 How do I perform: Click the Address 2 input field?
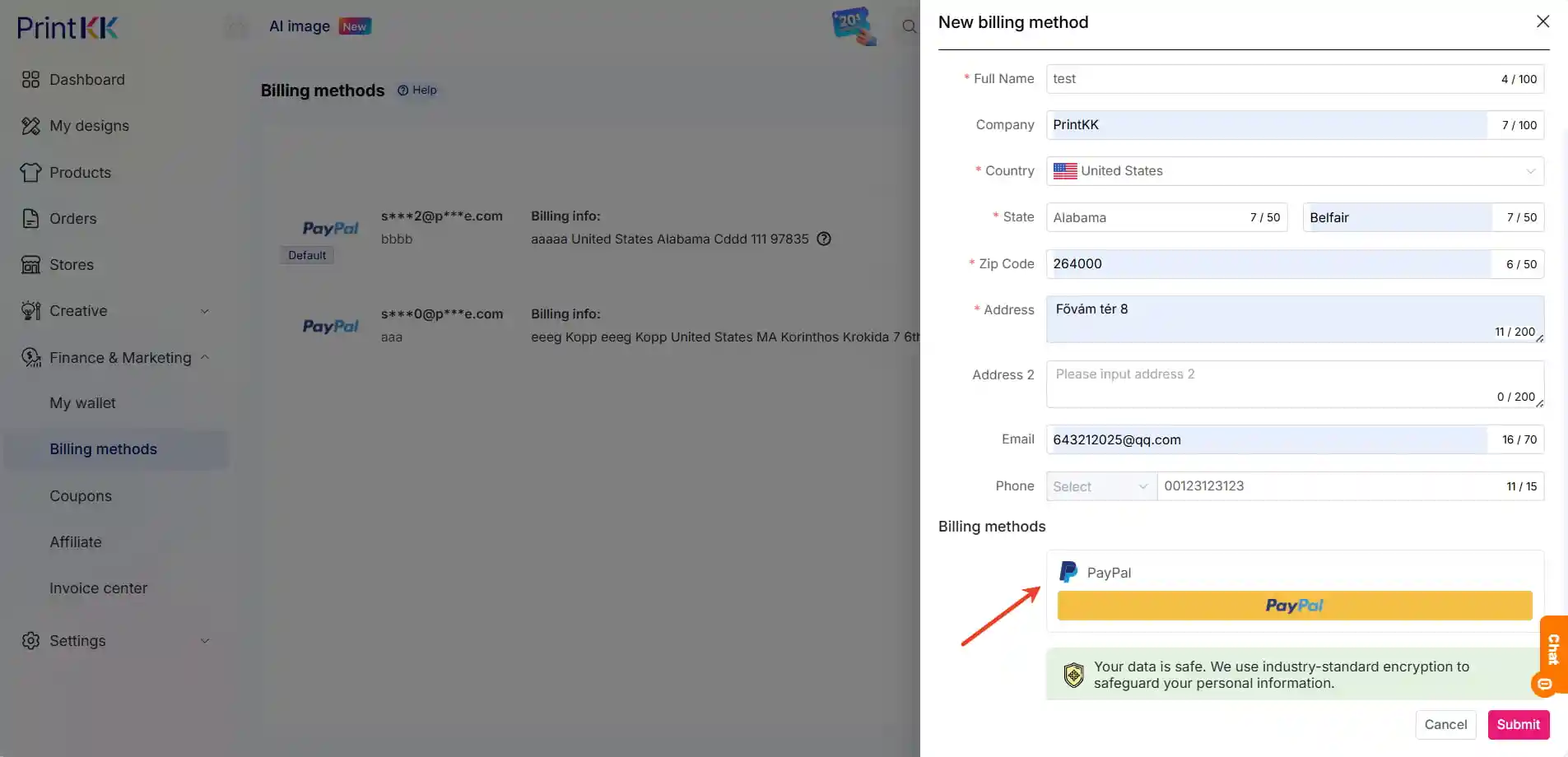point(1294,383)
